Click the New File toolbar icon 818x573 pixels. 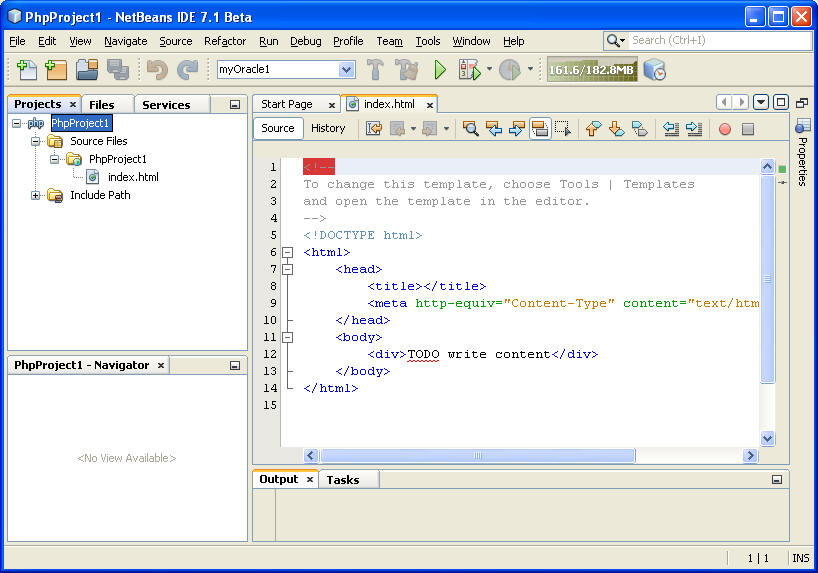[27, 69]
